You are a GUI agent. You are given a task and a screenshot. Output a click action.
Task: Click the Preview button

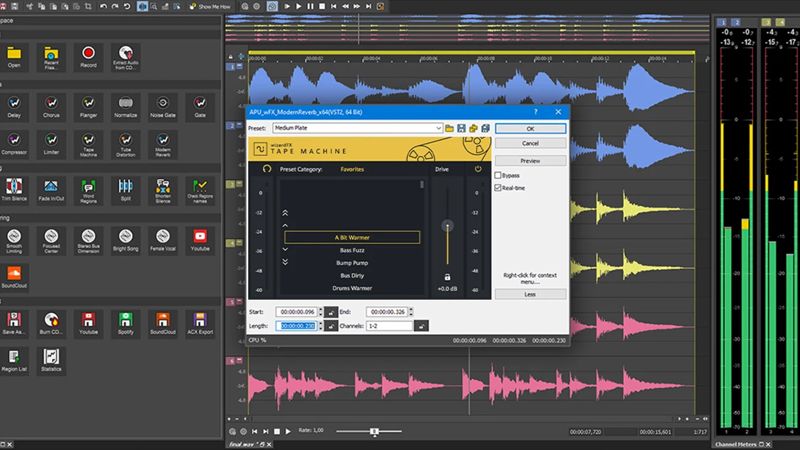coord(530,161)
